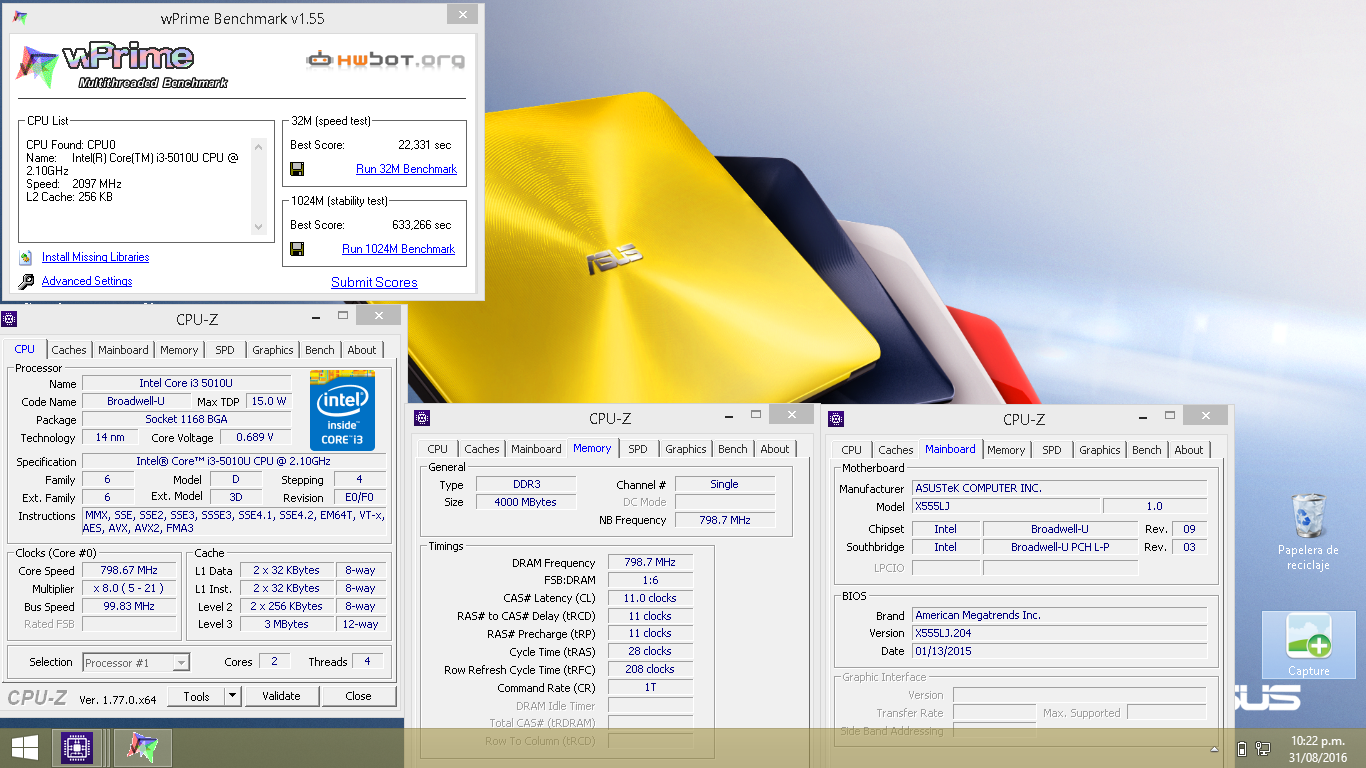Click the save icon beside 1024M Best Score
This screenshot has height=768, width=1366.
(x=297, y=249)
